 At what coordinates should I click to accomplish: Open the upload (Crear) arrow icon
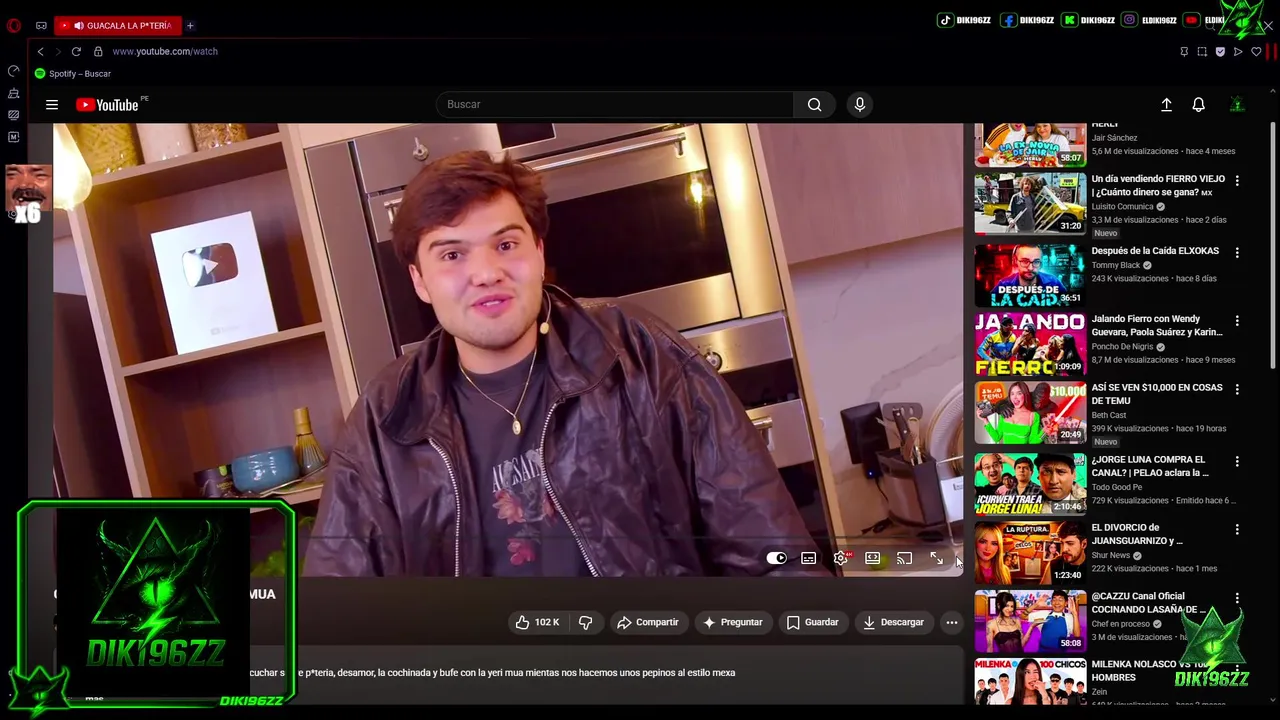[x=1166, y=104]
